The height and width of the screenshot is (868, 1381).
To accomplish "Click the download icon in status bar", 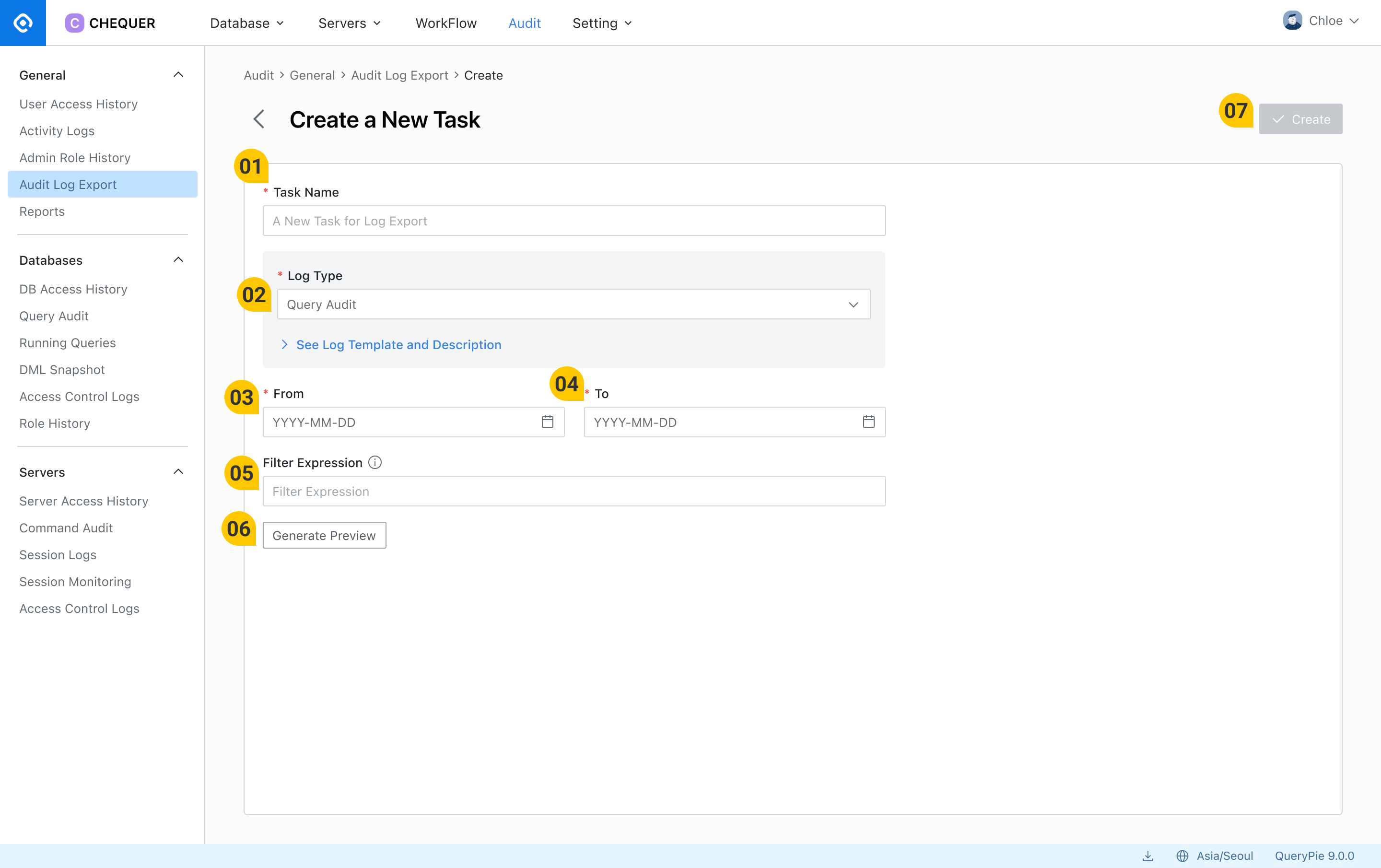I will pos(1147,856).
